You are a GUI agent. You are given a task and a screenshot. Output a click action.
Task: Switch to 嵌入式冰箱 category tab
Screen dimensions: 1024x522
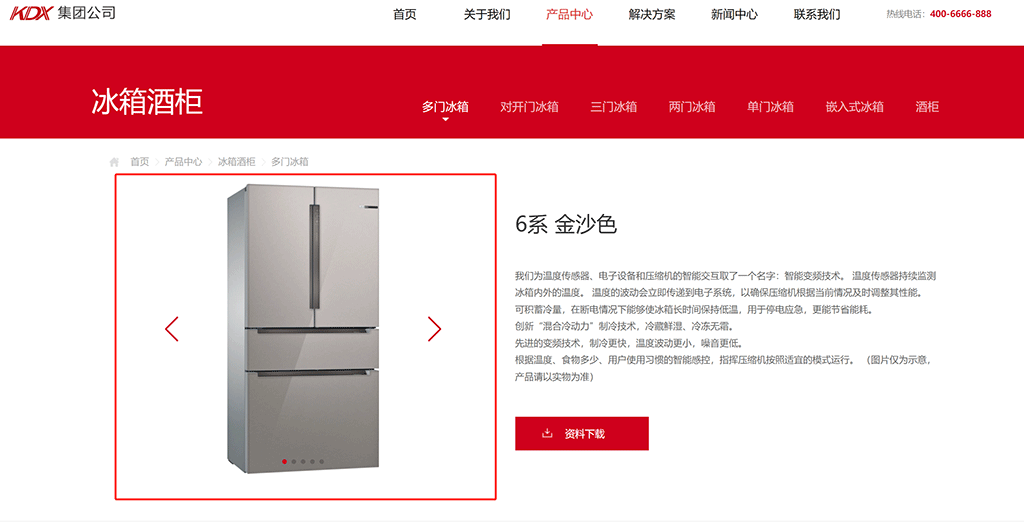pyautogui.click(x=854, y=107)
